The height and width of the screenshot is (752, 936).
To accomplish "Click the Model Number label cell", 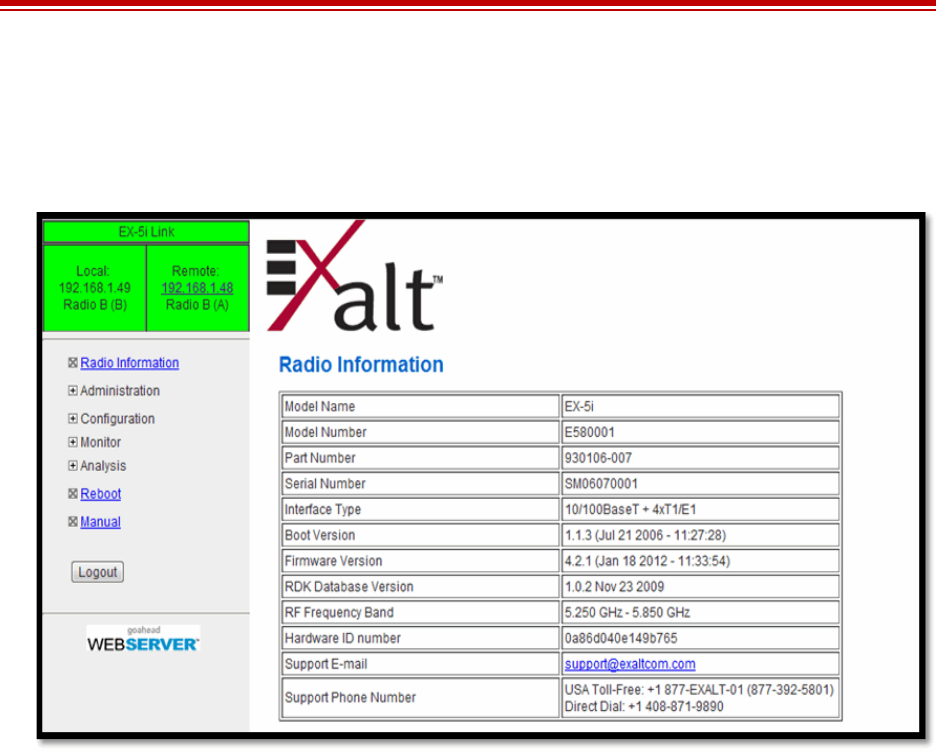I will (420, 432).
